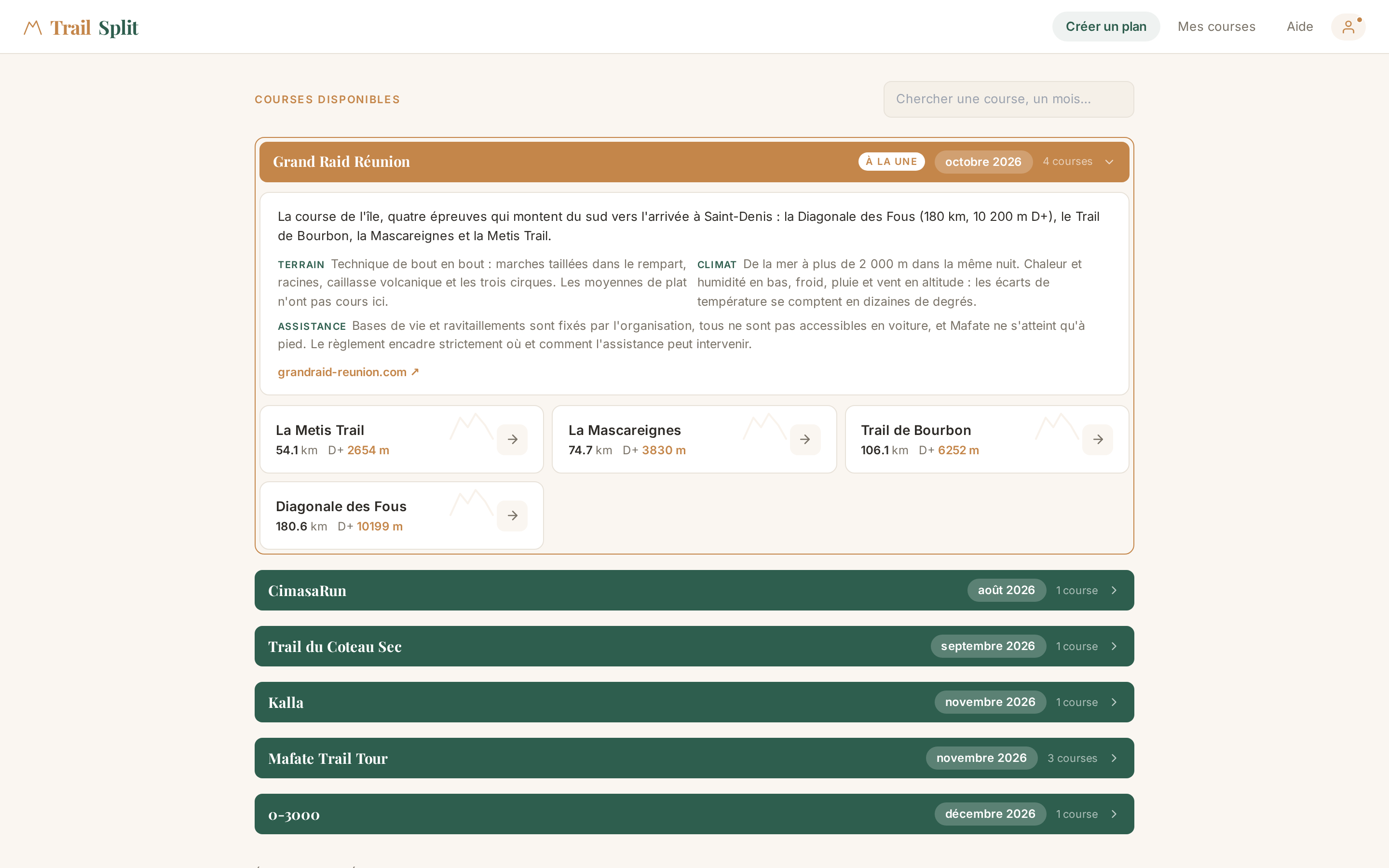Click the 3 courses count label
Image resolution: width=1389 pixels, height=868 pixels.
click(1072, 759)
